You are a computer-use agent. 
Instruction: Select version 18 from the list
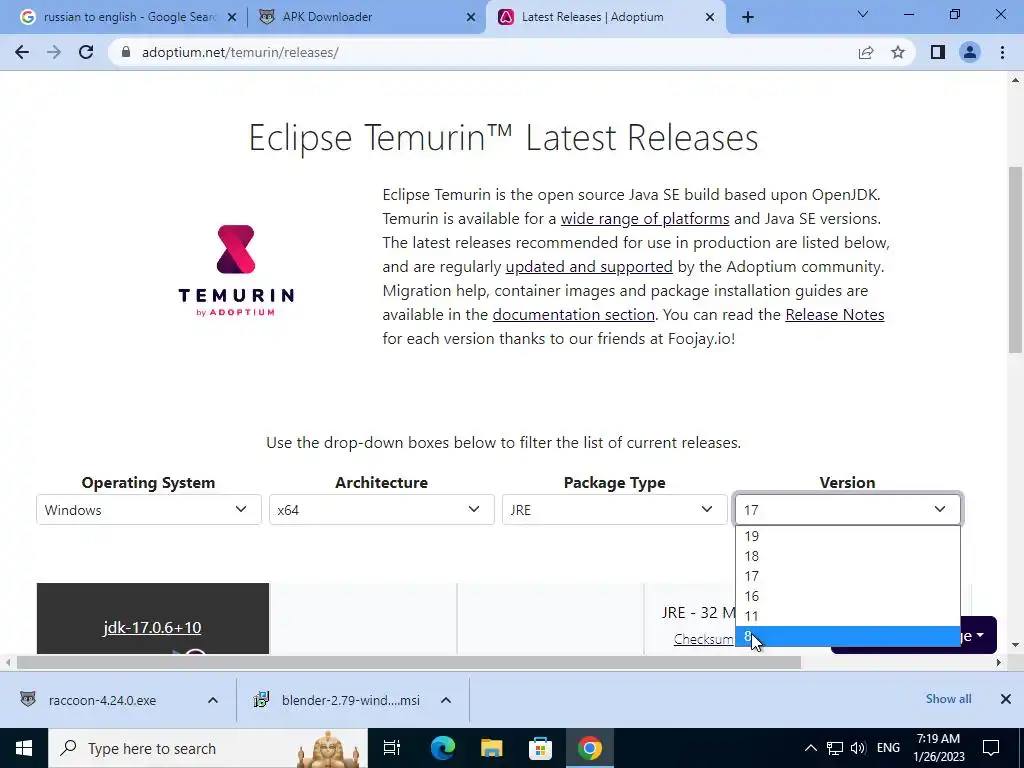[x=848, y=556]
